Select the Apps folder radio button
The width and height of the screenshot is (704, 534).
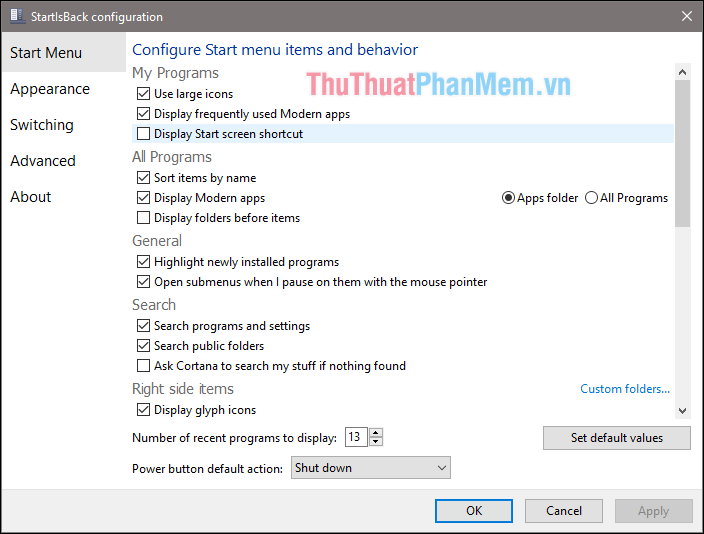pos(508,198)
